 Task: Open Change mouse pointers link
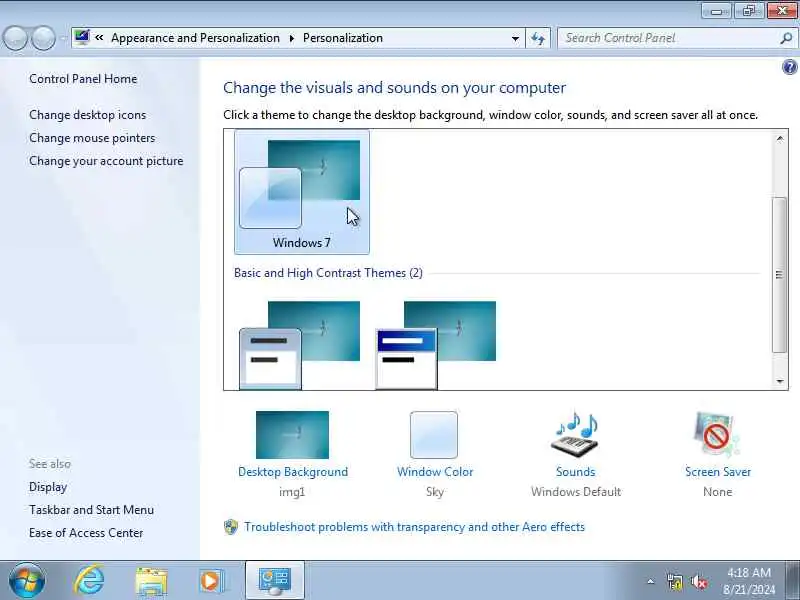[92, 138]
